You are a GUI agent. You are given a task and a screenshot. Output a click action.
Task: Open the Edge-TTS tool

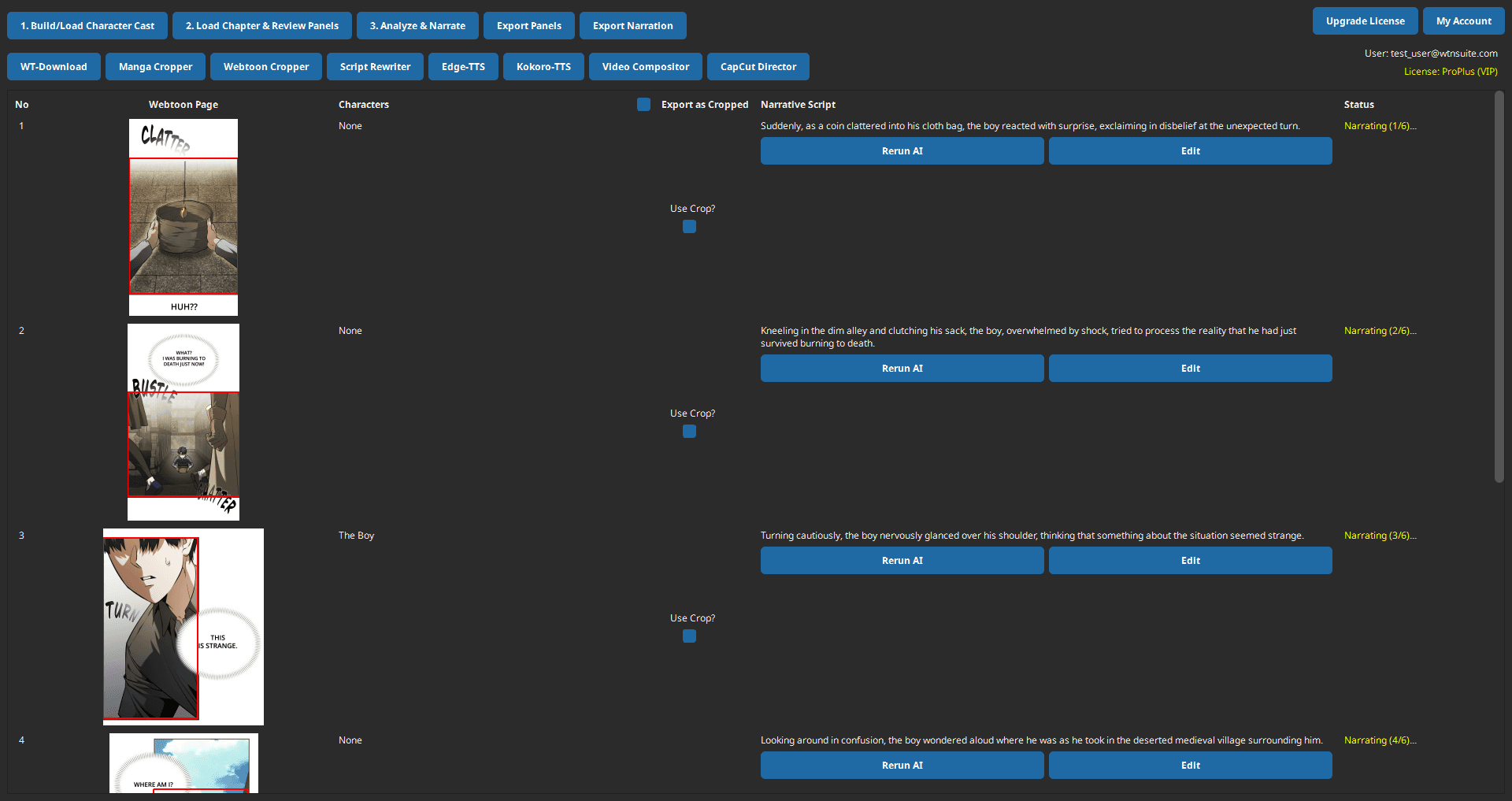pos(463,66)
